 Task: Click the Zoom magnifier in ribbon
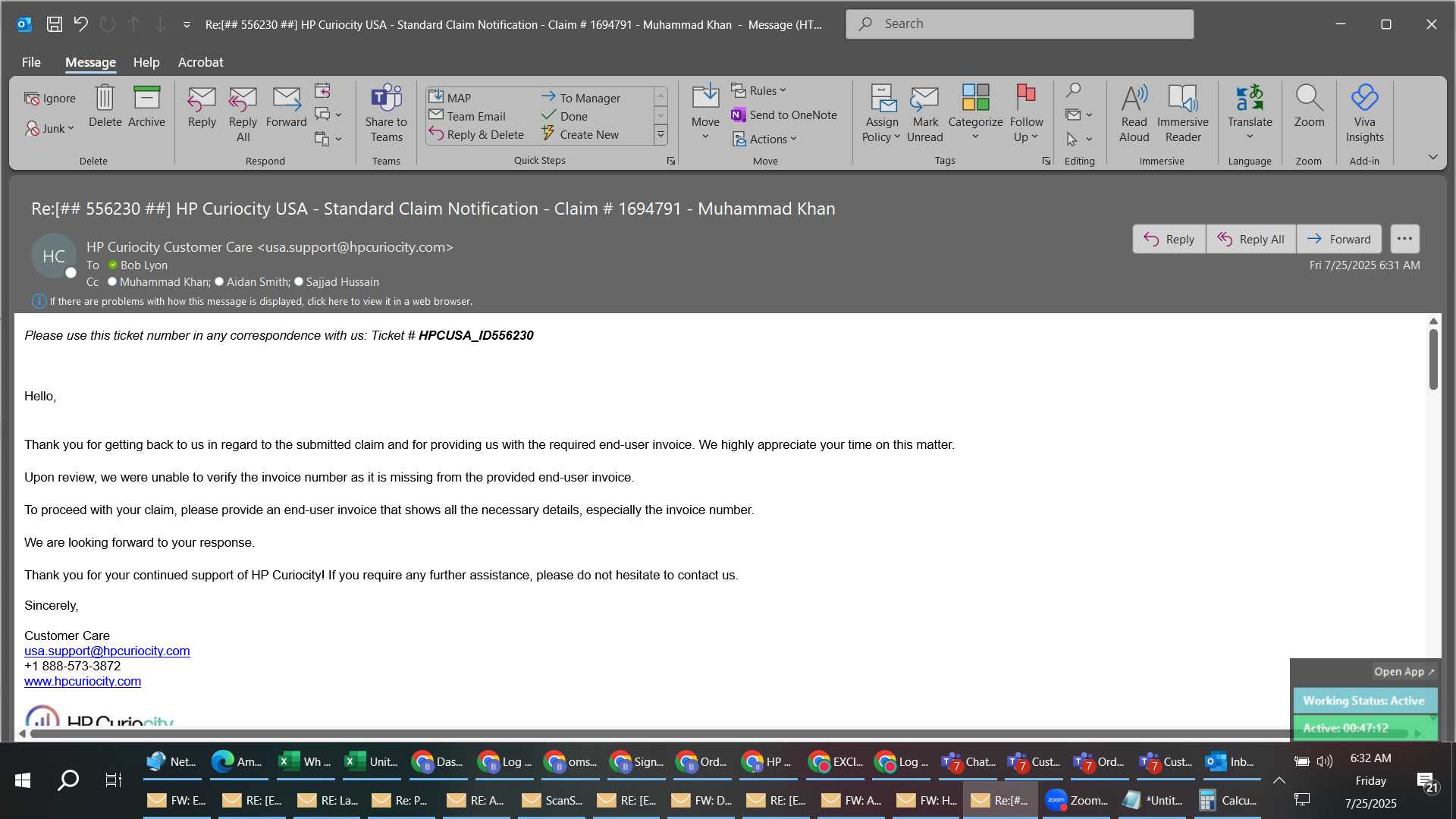coord(1309,106)
